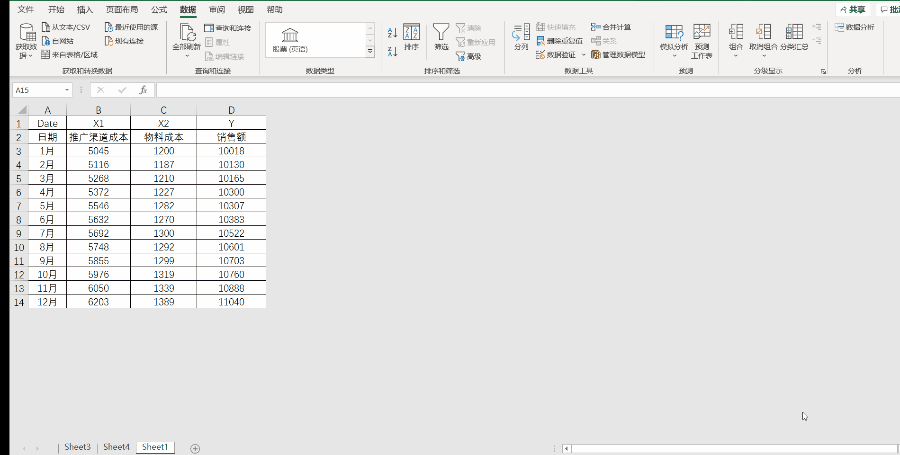The image size is (900, 455).
Task: Select 来自表格/区域 import option
Action: click(69, 55)
